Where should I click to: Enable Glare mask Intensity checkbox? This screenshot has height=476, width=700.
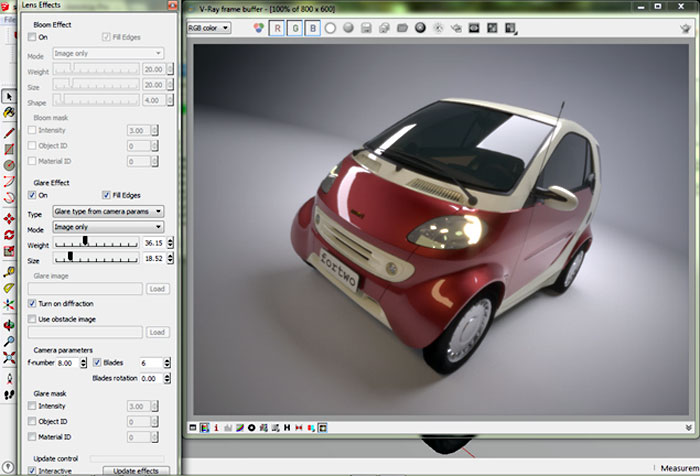click(x=32, y=406)
